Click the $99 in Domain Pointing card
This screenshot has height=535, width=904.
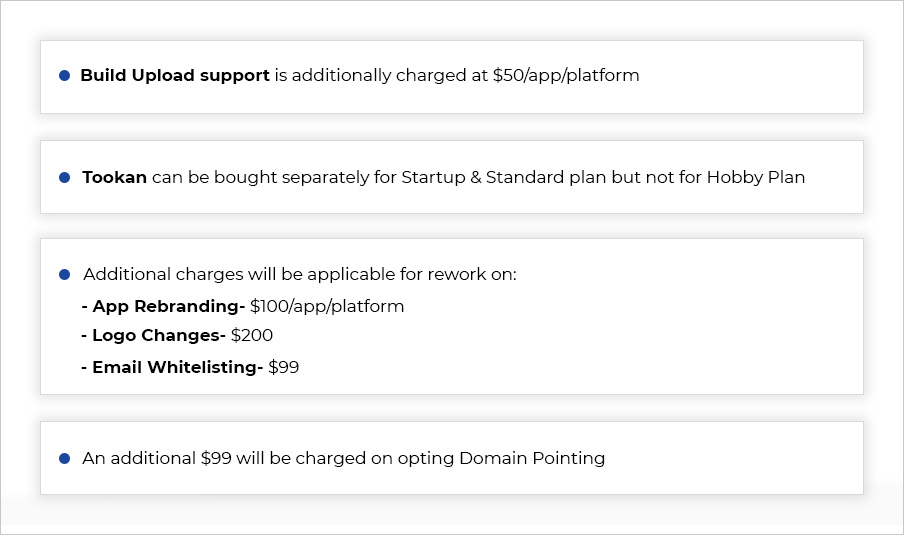[x=216, y=458]
